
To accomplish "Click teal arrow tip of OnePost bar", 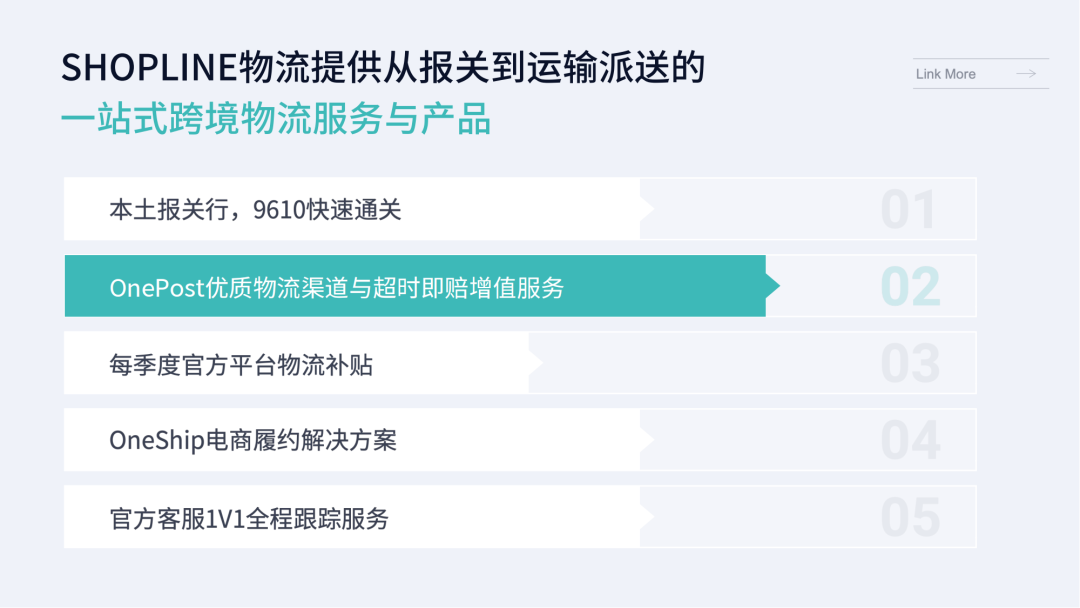I will click(x=772, y=287).
